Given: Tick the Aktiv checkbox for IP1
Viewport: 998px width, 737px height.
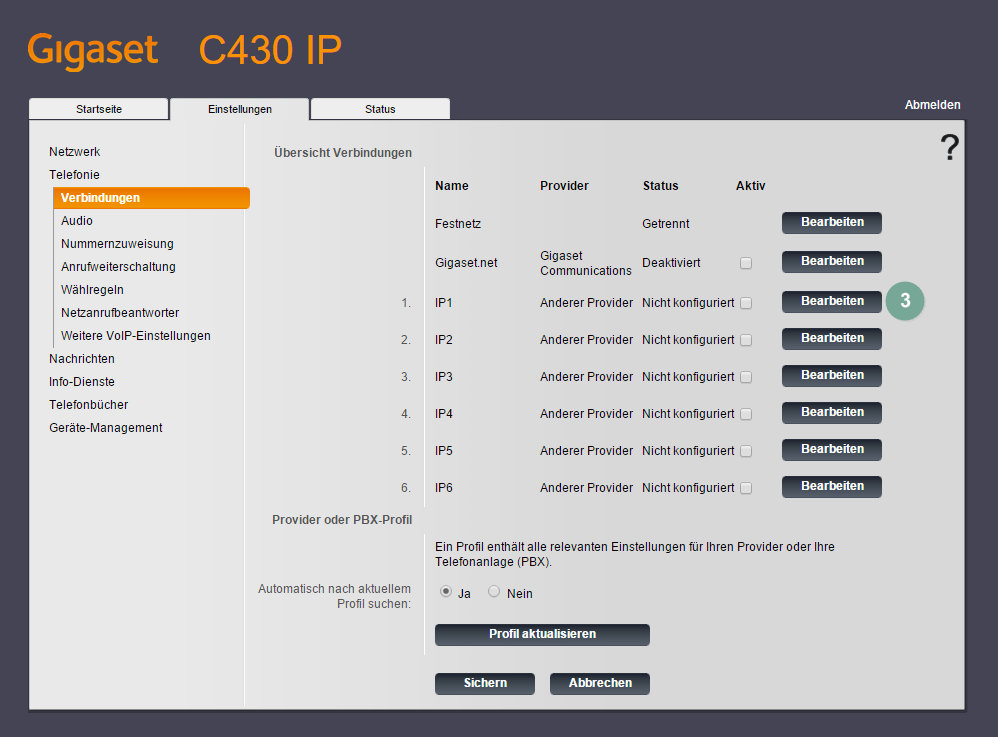Looking at the screenshot, I should coord(746,303).
